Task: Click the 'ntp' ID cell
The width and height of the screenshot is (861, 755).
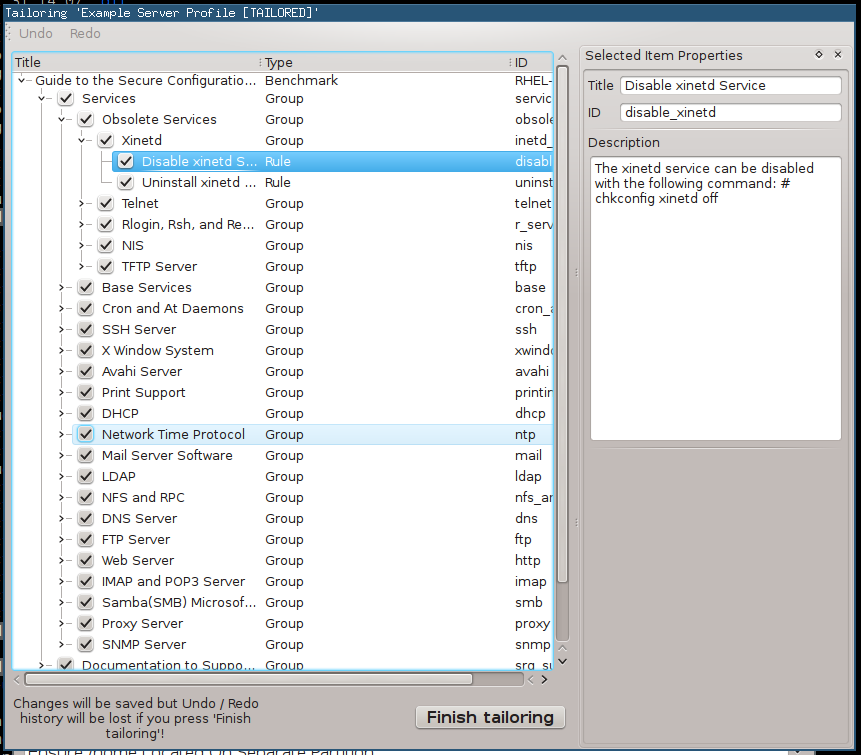Action: coord(525,434)
